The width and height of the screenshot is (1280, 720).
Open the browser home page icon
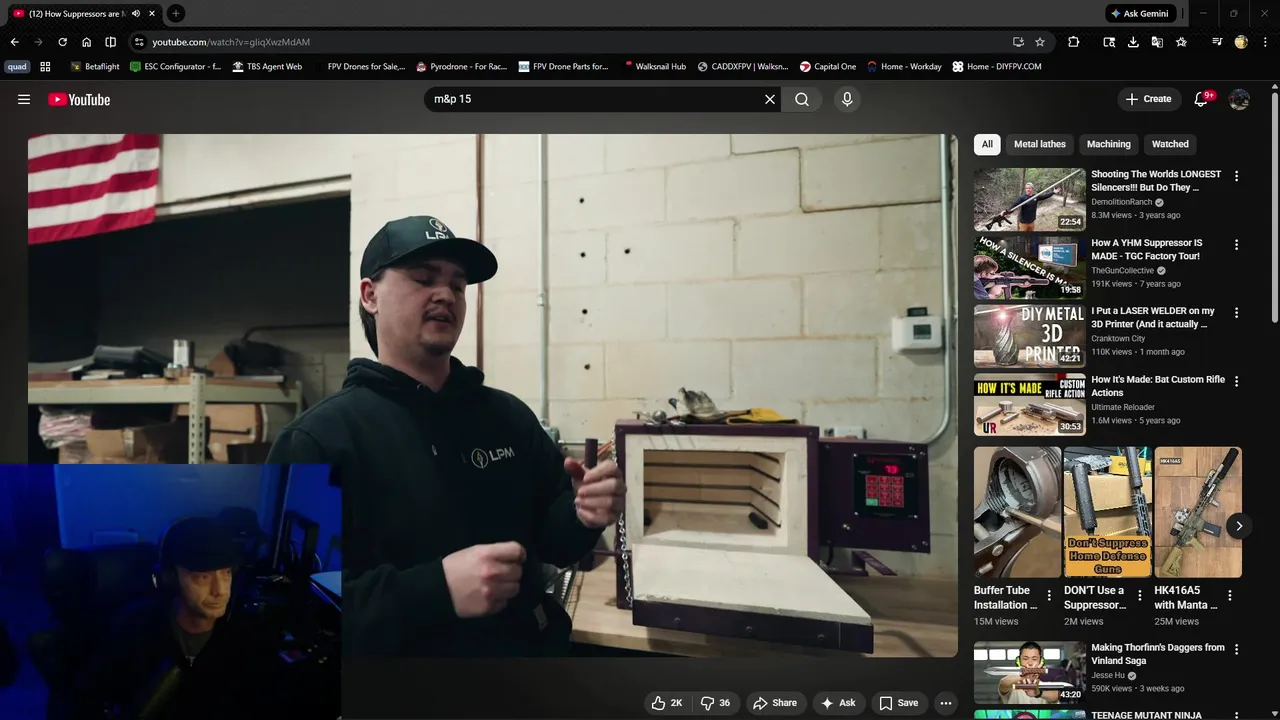(86, 42)
